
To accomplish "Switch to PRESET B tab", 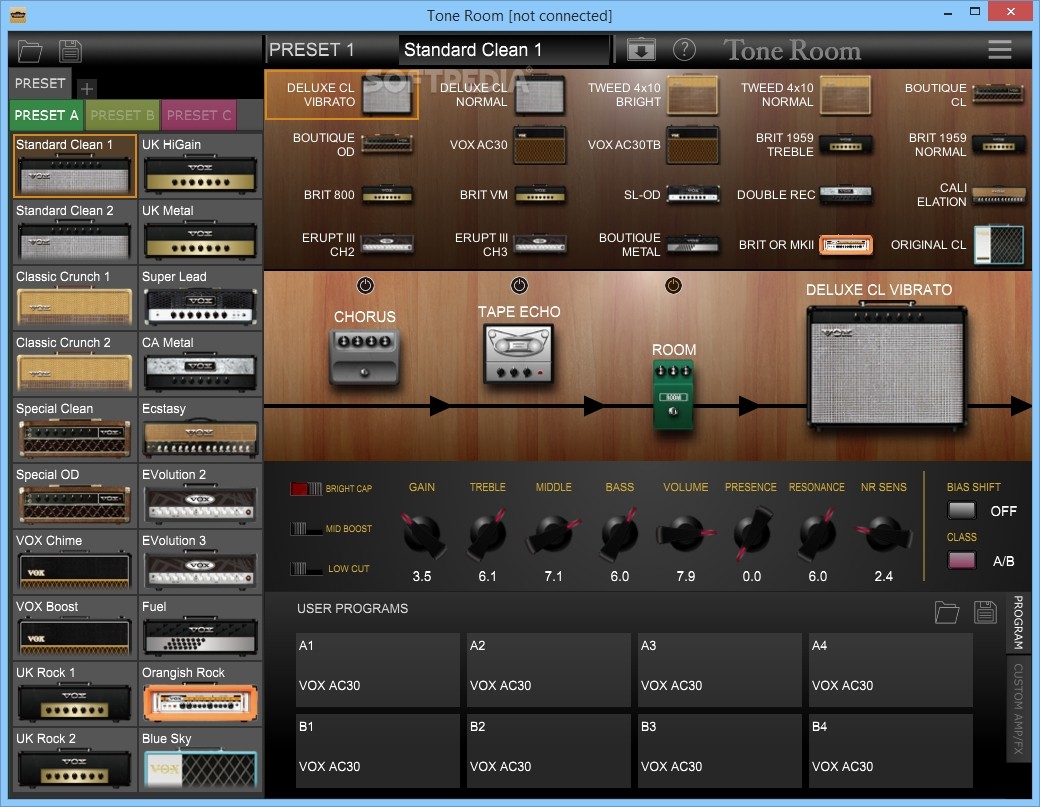I will (122, 115).
